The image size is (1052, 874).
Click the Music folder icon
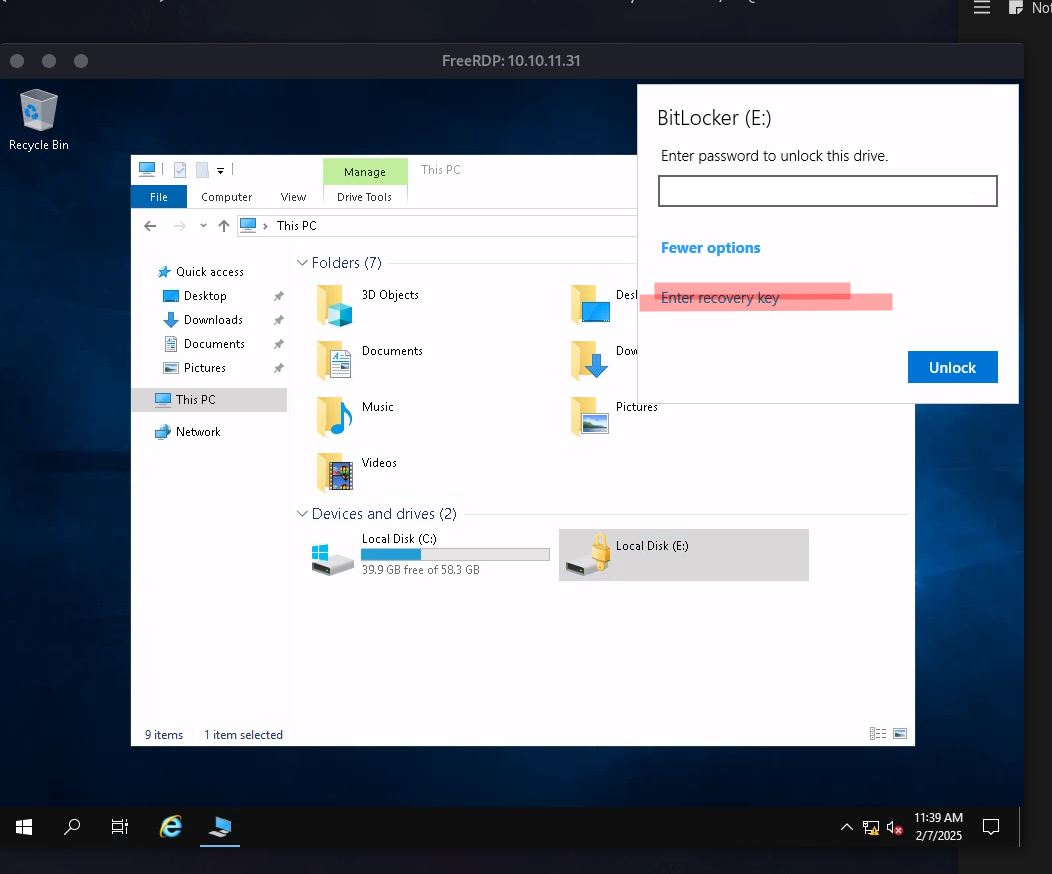(x=335, y=416)
